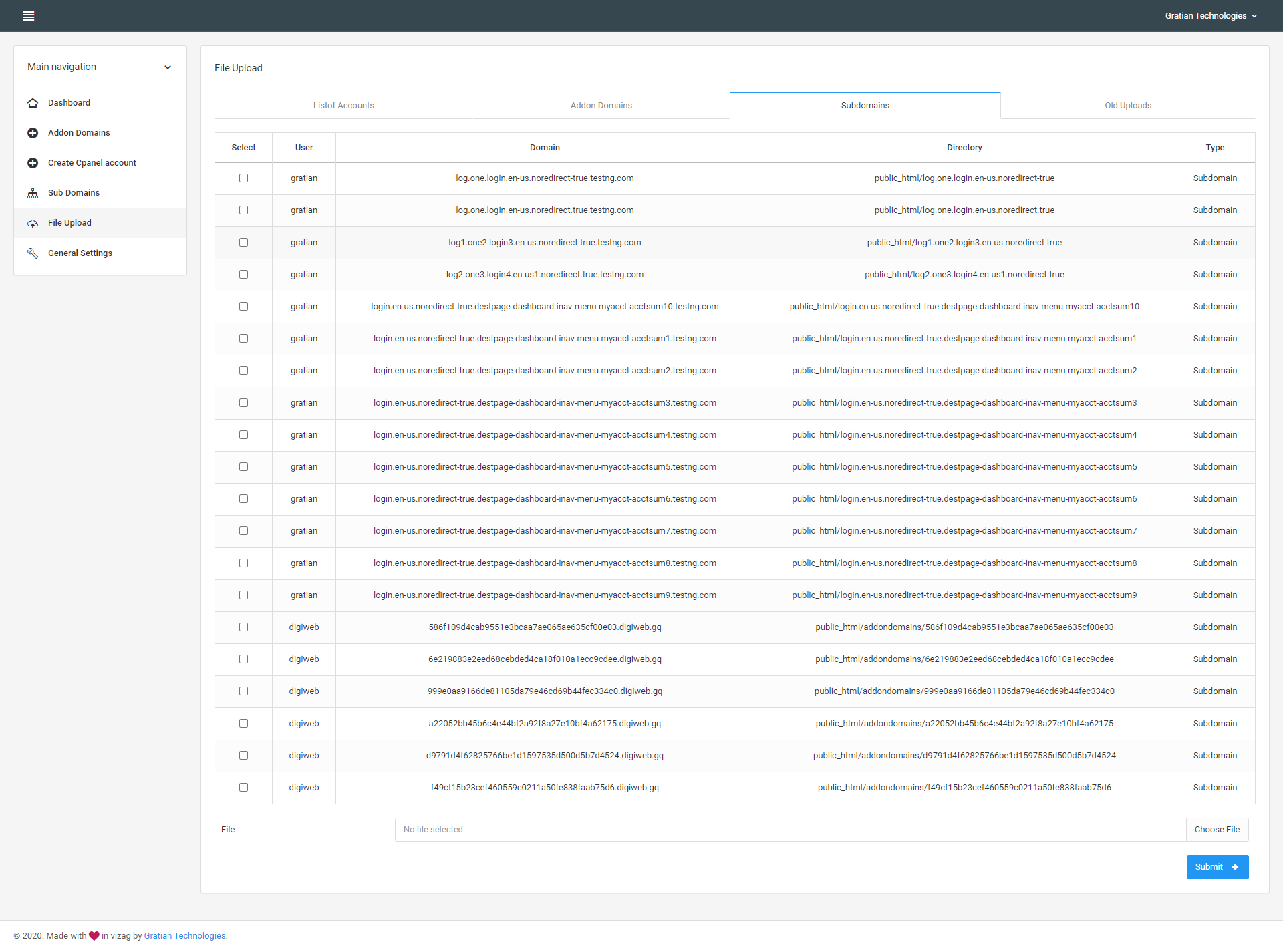Viewport: 1283px width, 952px height.
Task: Click the Addon Domains plus icon
Action: [x=33, y=133]
